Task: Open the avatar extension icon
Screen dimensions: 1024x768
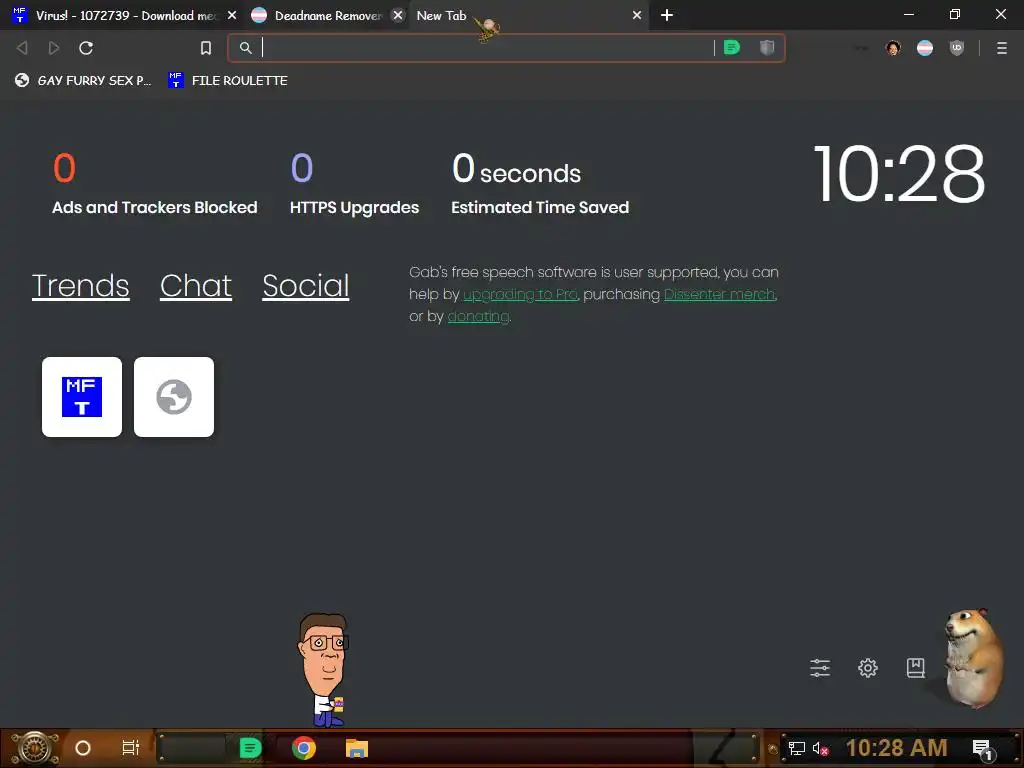Action: tap(893, 48)
